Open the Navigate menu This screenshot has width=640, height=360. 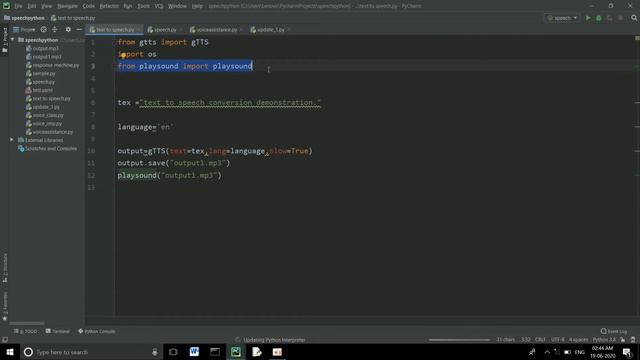[67, 6]
